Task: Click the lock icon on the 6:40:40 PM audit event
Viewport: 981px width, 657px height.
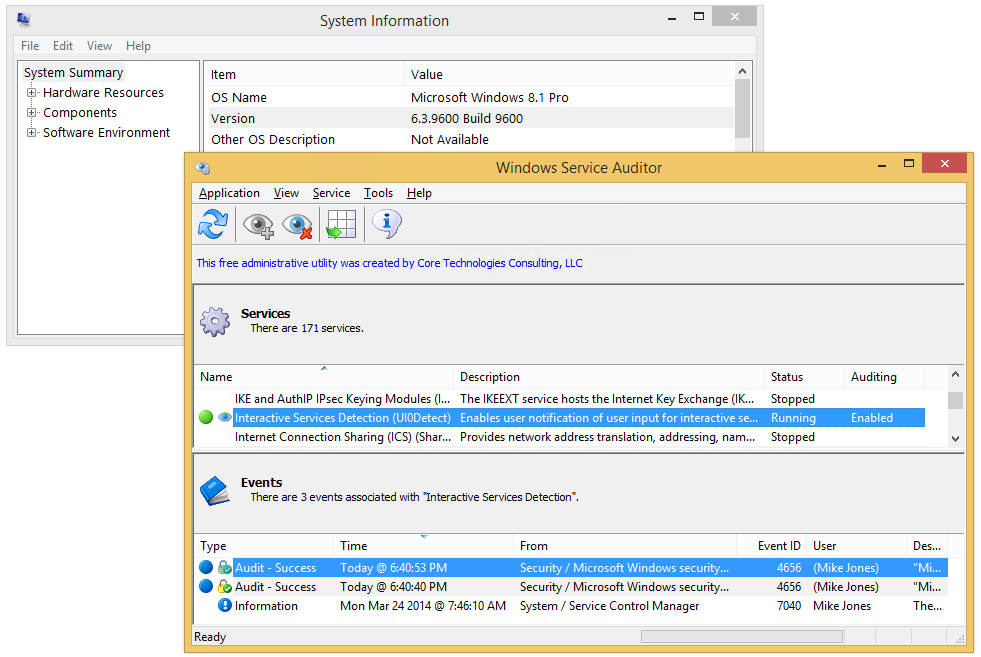Action: pos(225,586)
